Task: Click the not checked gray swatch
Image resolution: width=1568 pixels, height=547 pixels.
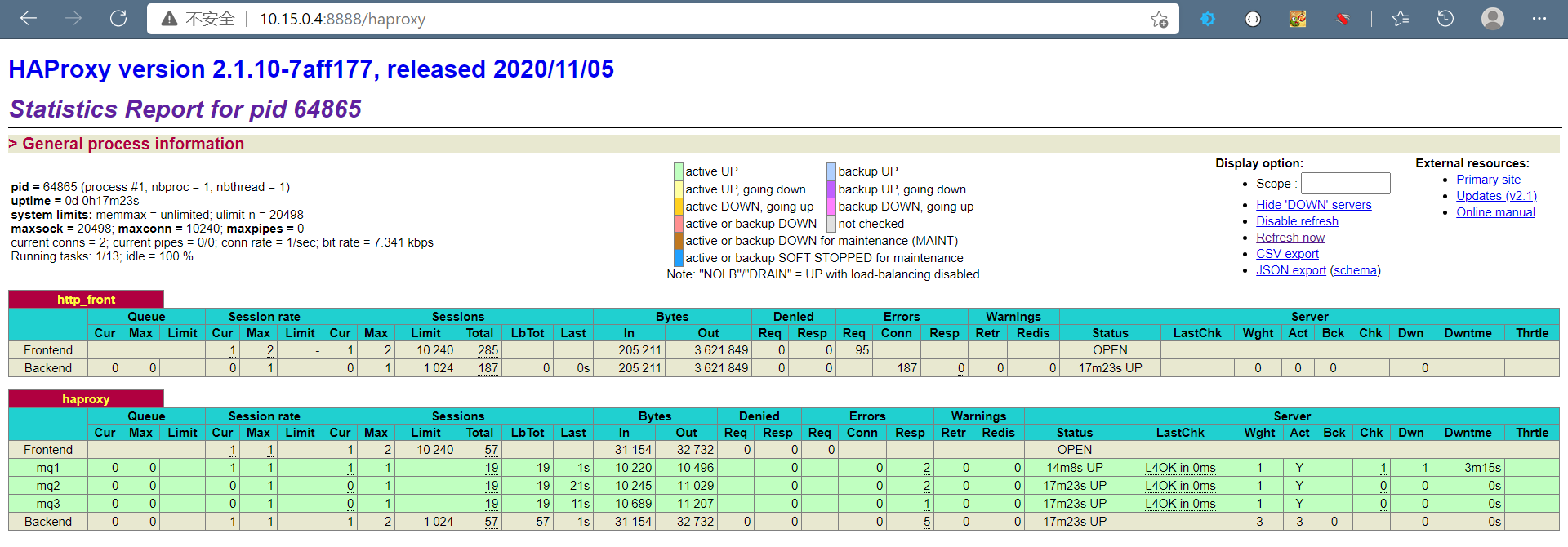Action: (831, 223)
